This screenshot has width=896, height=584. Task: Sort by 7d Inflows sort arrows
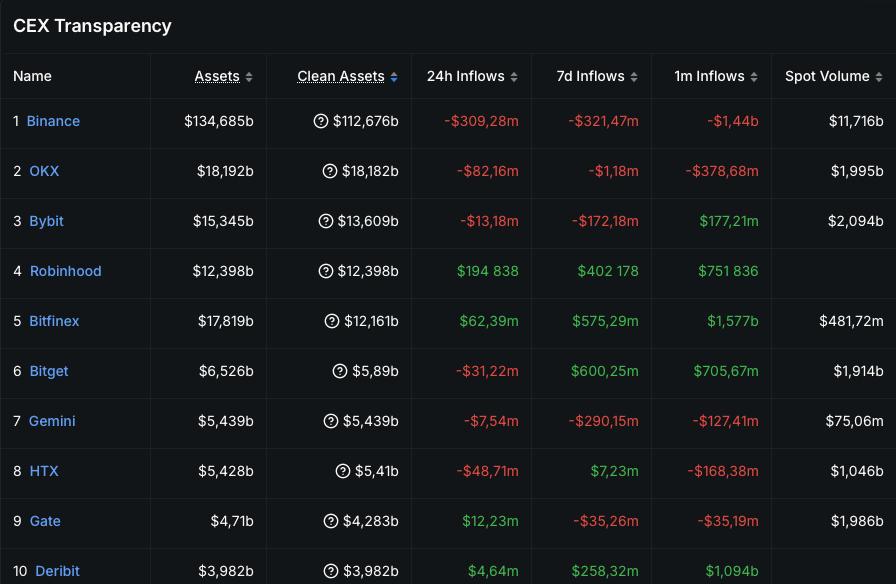pyautogui.click(x=634, y=77)
